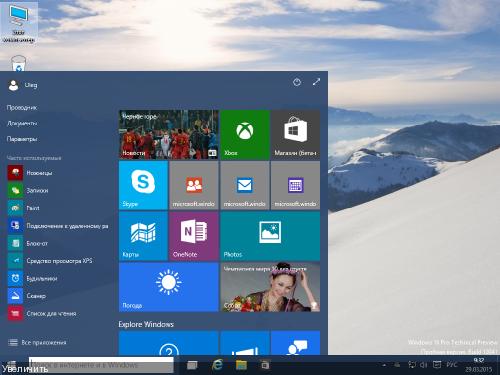This screenshot has width=500, height=375.
Task: Open the news photo tile Новости
Action: coord(169,135)
